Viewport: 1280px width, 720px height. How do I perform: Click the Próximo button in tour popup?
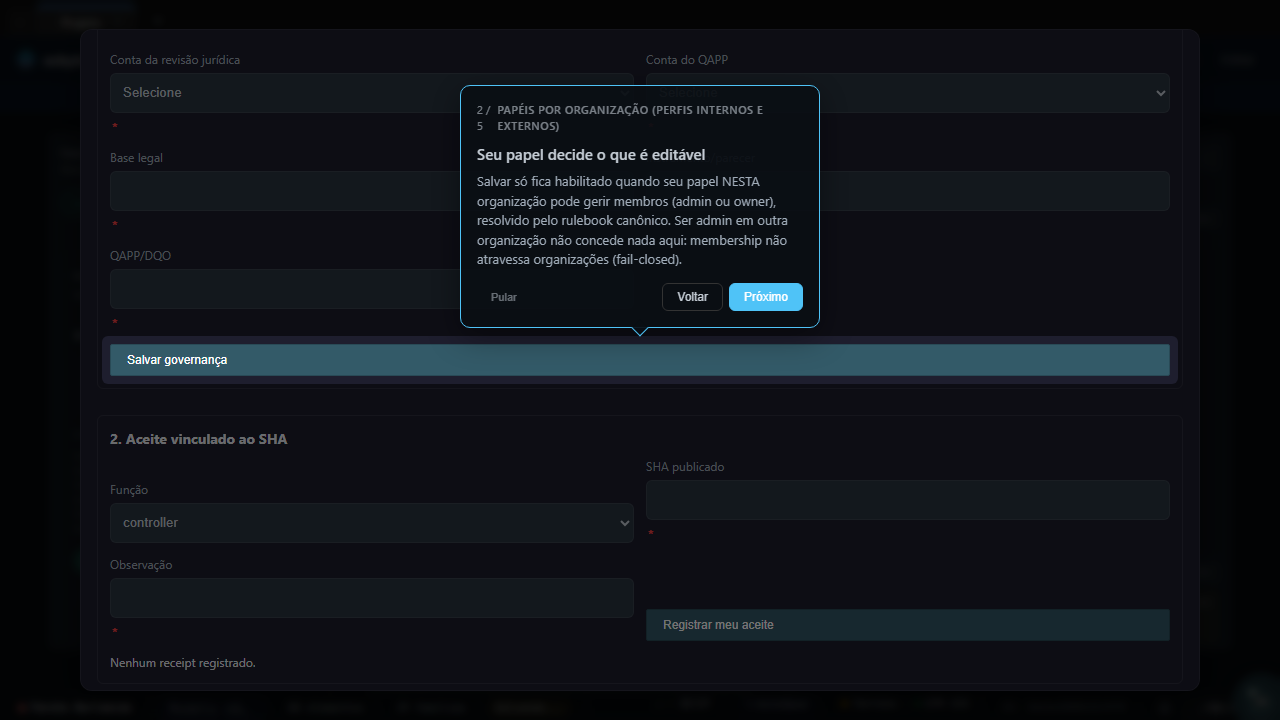coord(765,297)
